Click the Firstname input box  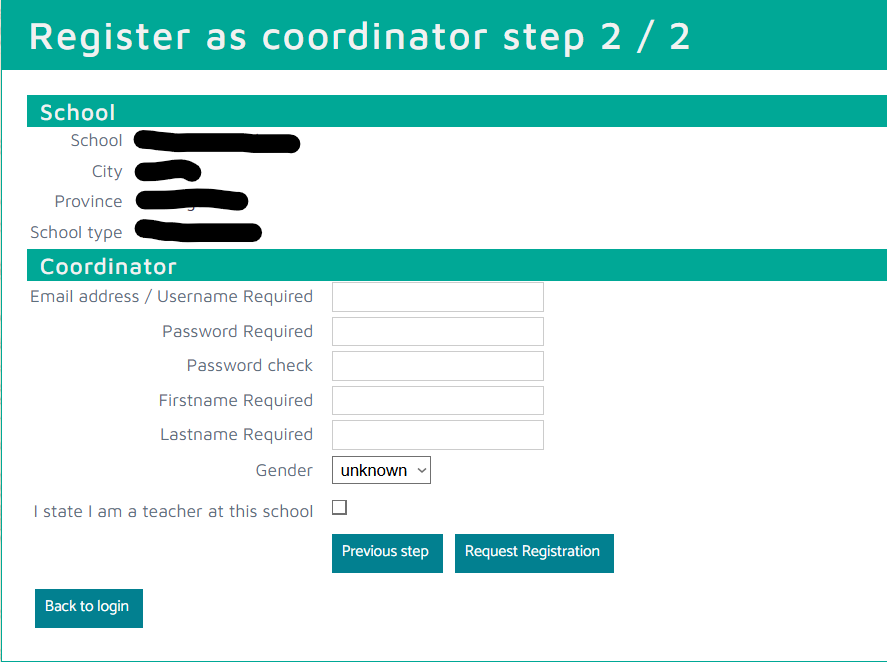click(437, 400)
